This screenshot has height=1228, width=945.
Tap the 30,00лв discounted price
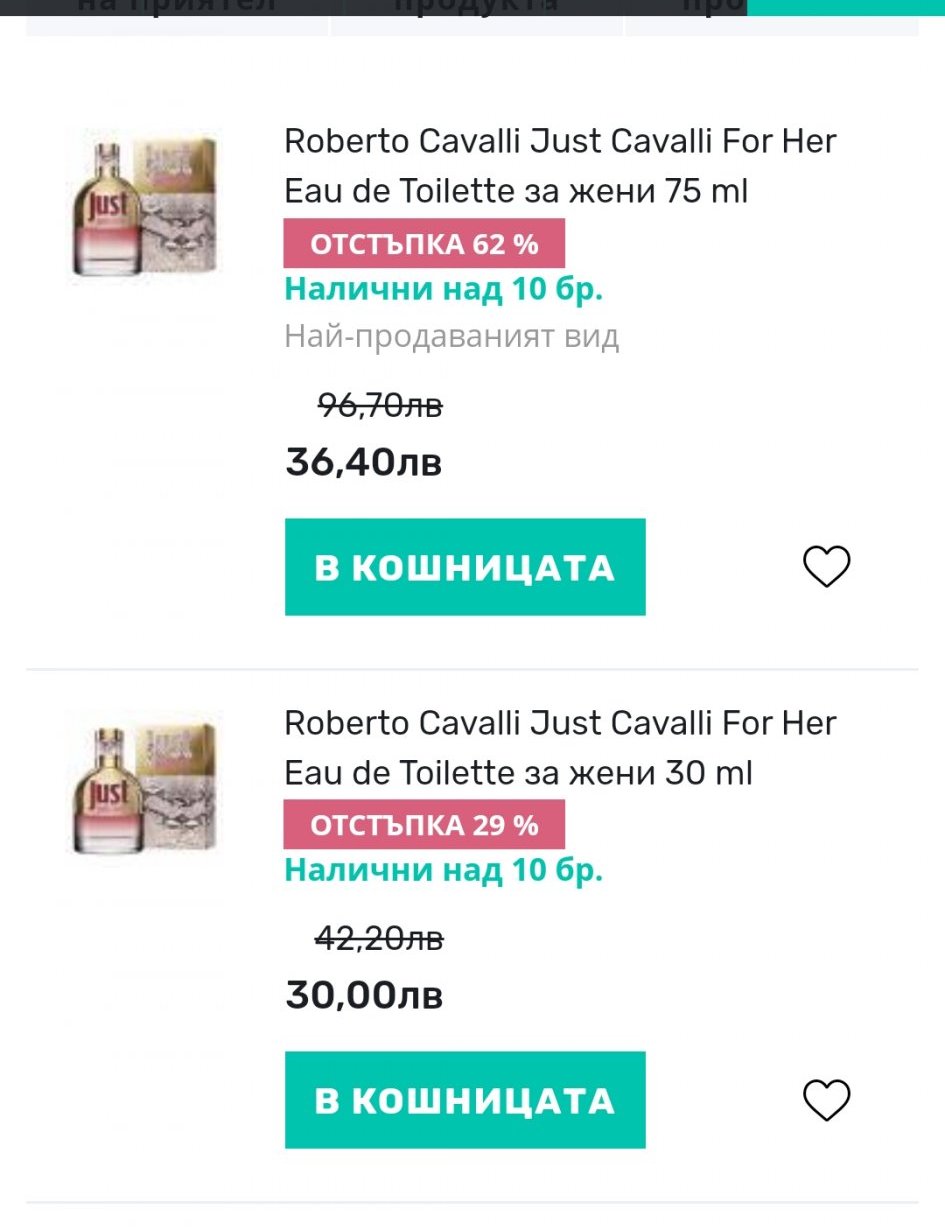click(363, 995)
